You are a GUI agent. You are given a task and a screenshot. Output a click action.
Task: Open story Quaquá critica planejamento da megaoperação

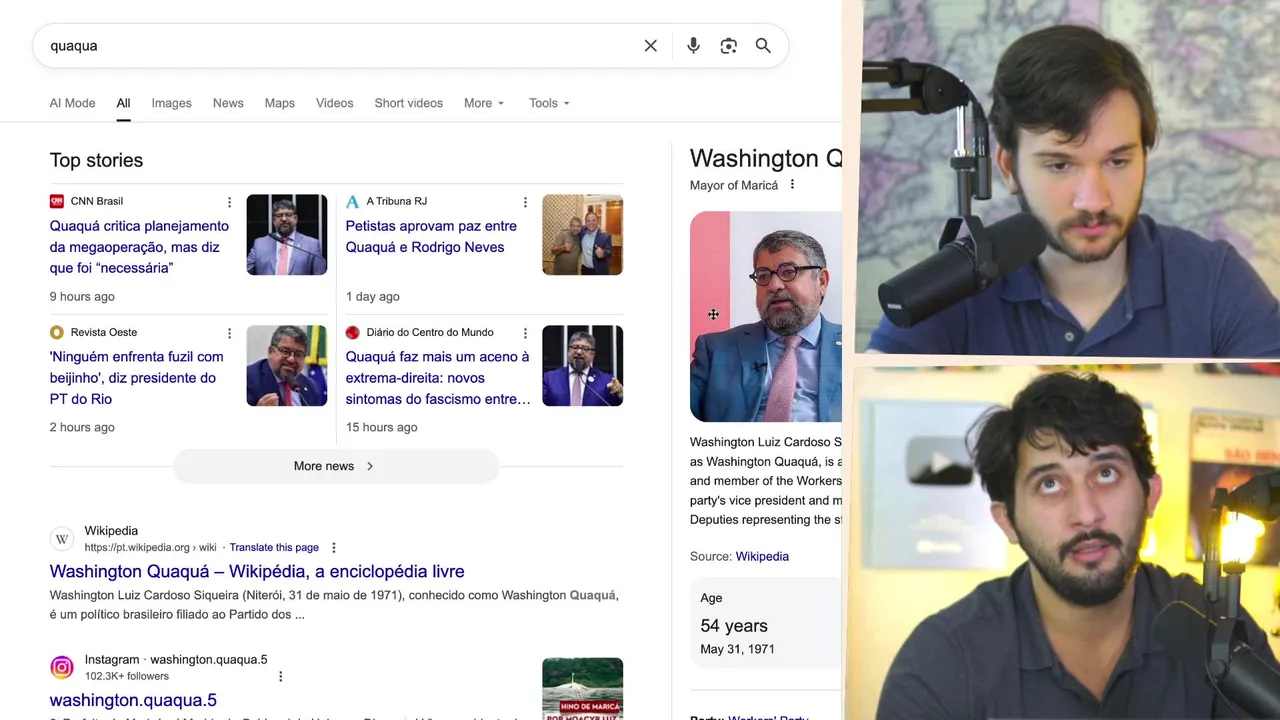click(x=139, y=247)
